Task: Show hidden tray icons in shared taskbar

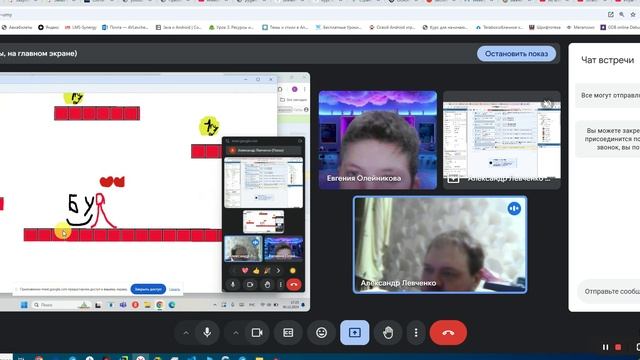Action: (x=215, y=305)
